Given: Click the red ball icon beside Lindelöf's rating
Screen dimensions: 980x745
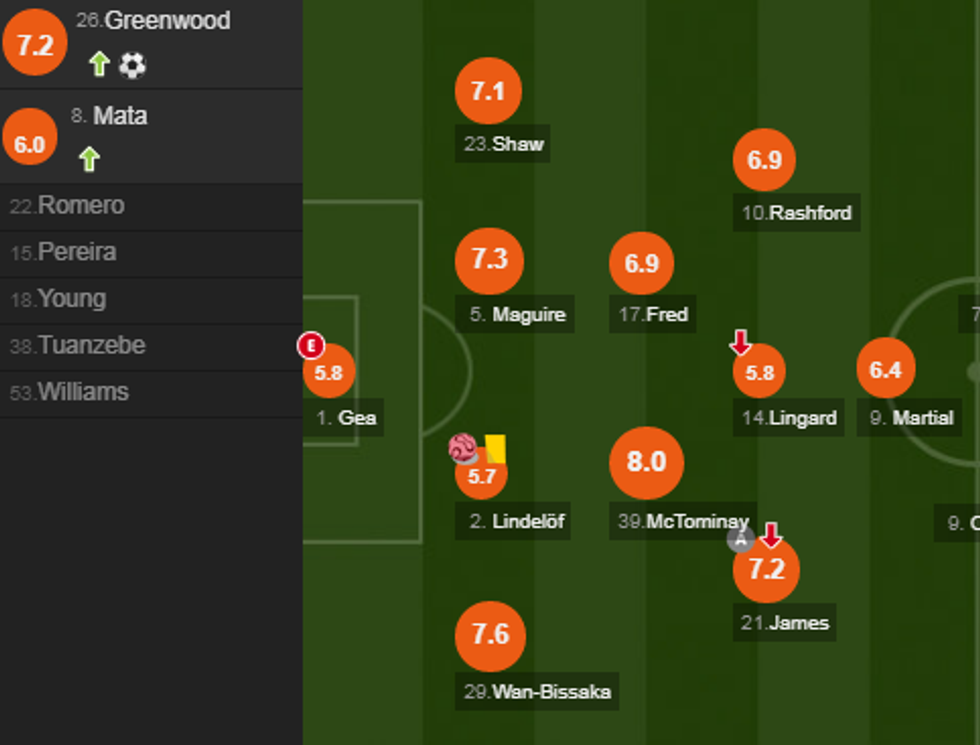Looking at the screenshot, I should (463, 448).
